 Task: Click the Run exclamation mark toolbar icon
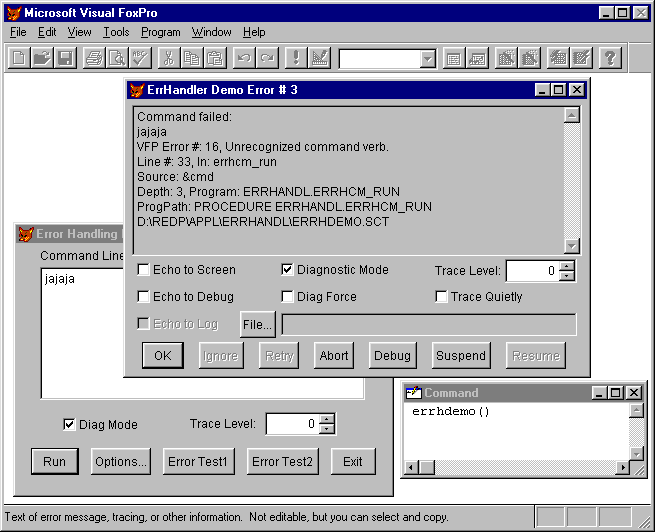click(296, 58)
